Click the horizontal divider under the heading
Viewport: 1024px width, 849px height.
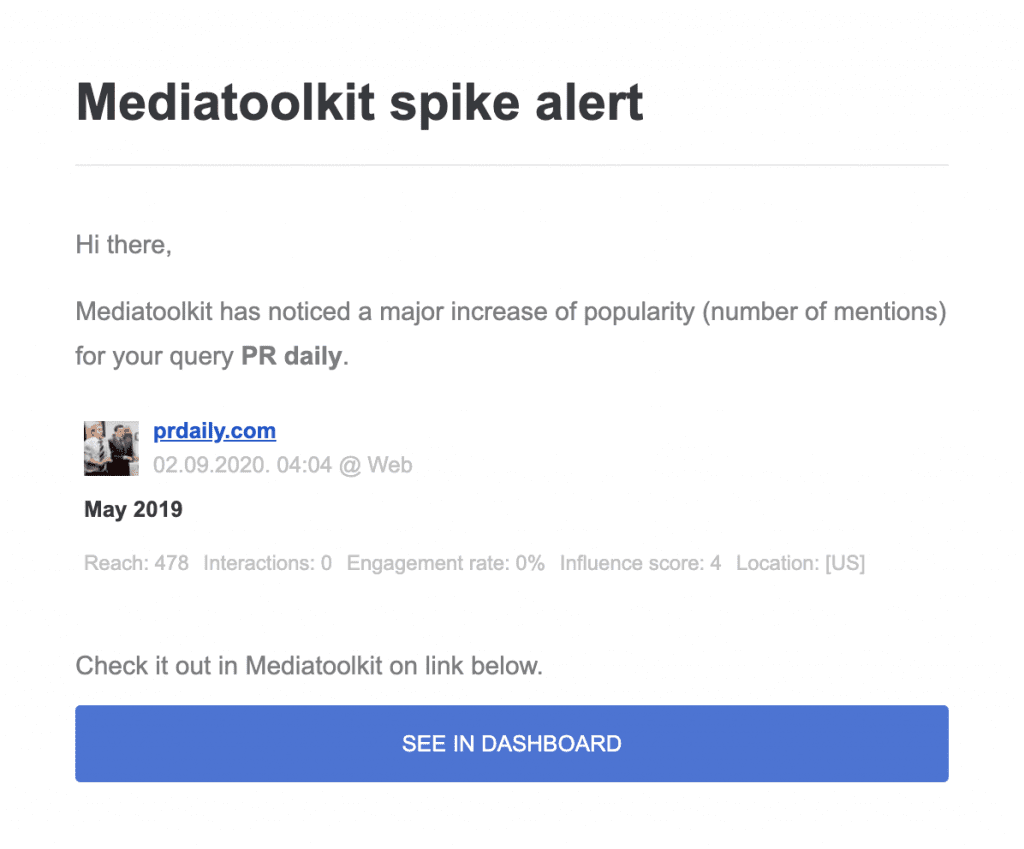[x=511, y=162]
